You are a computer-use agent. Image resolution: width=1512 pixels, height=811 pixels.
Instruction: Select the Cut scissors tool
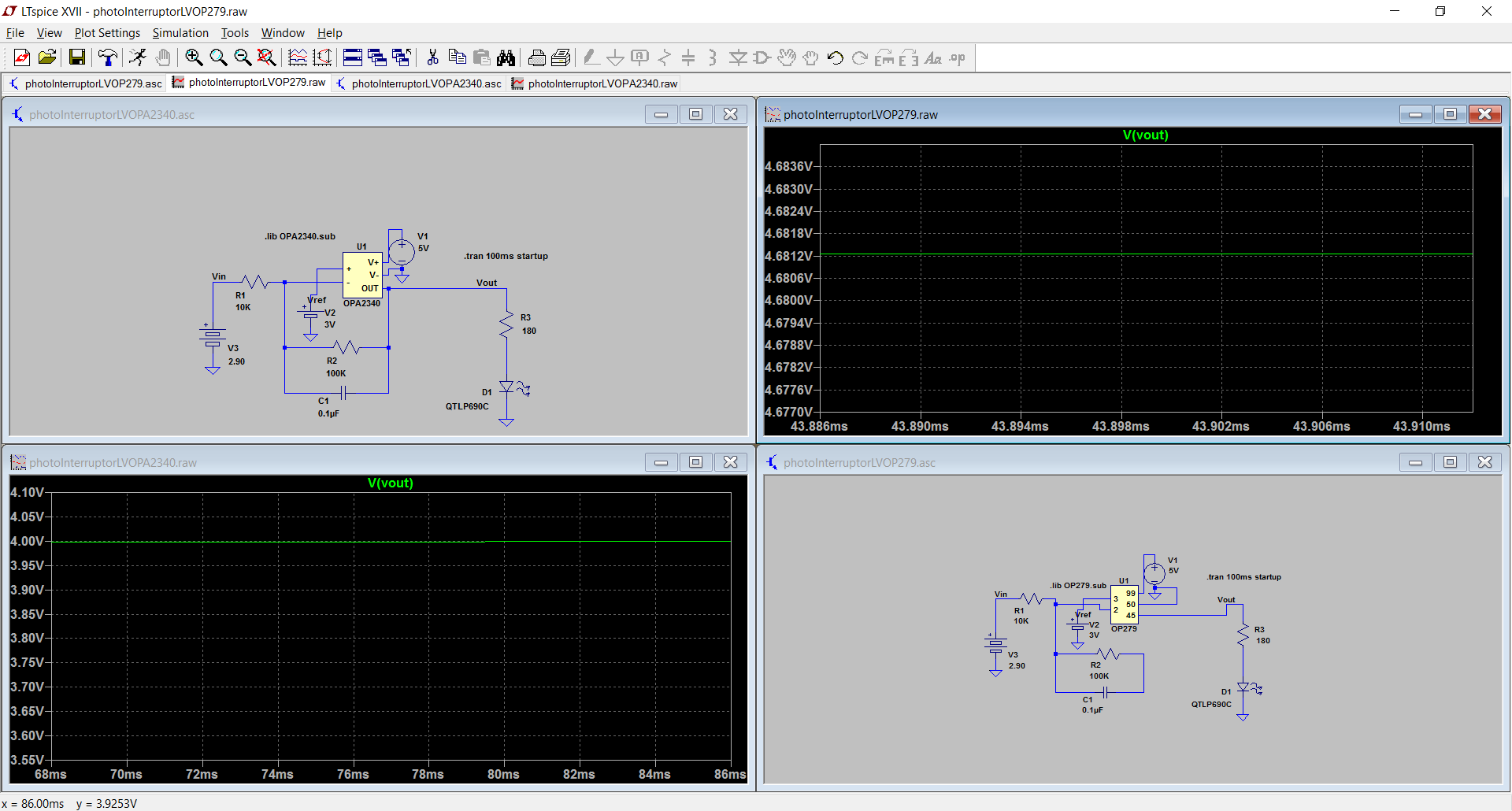point(432,57)
